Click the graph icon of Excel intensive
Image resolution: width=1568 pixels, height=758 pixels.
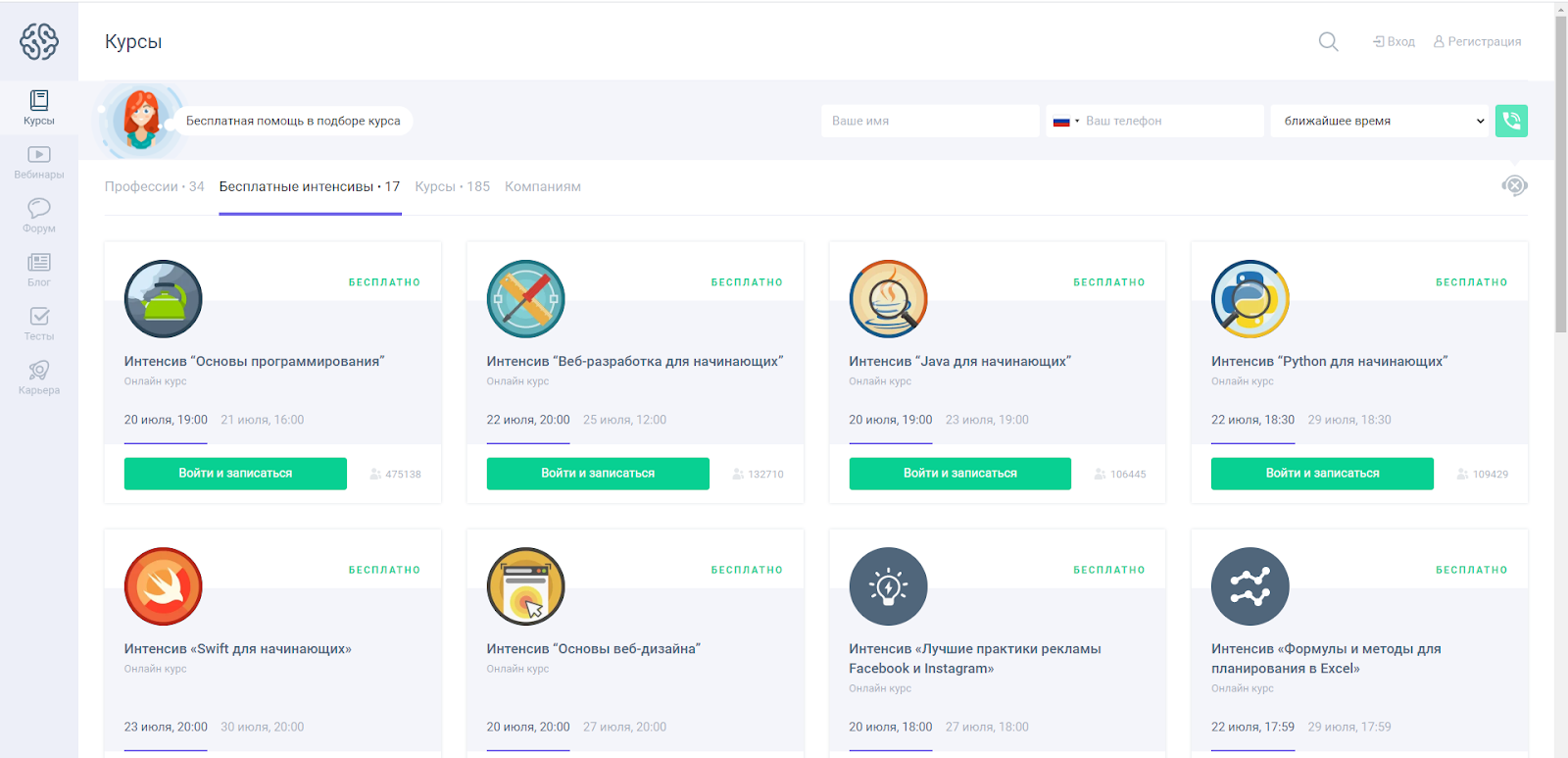coord(1250,586)
